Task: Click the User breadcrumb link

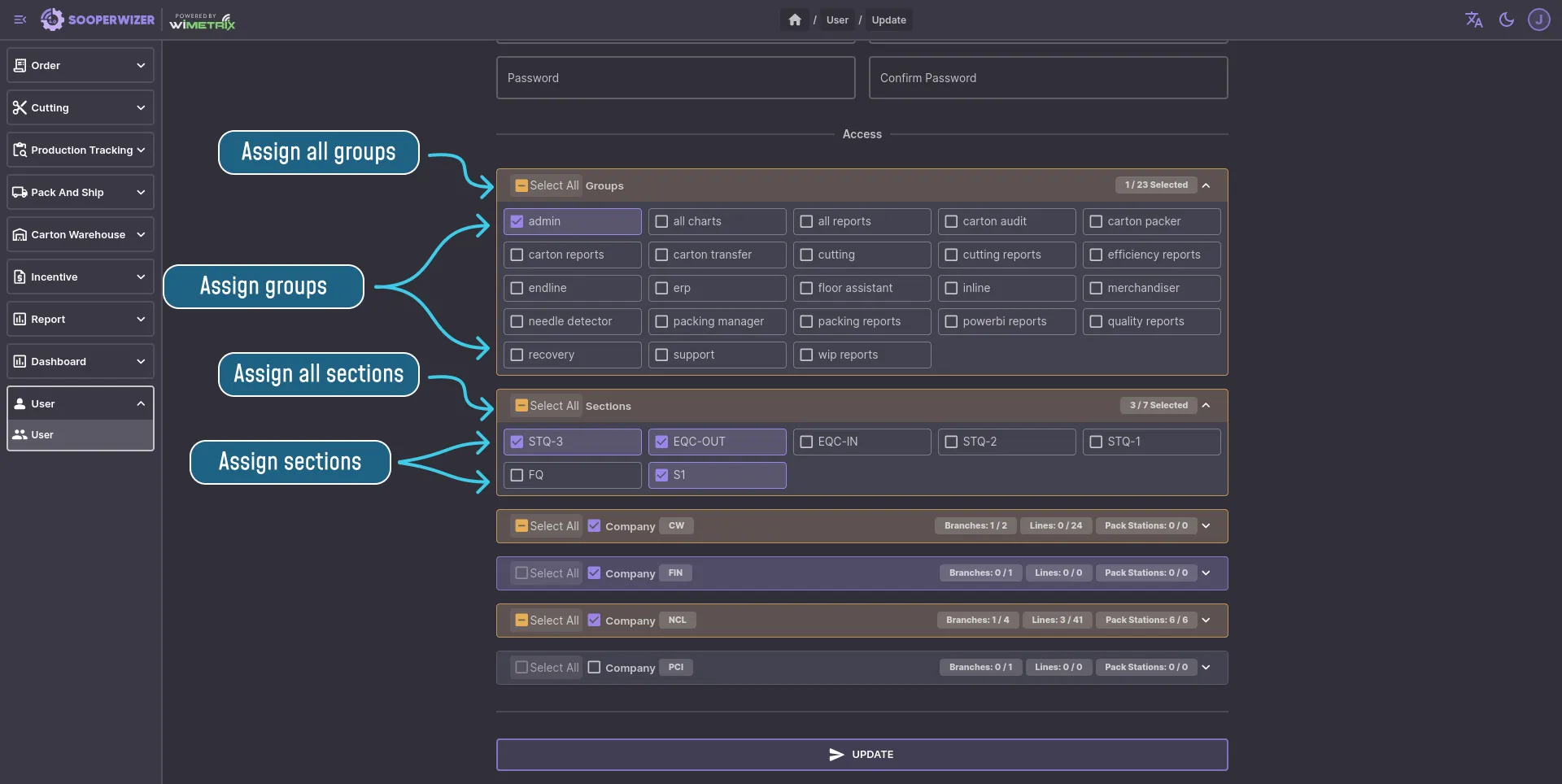Action: (x=837, y=20)
